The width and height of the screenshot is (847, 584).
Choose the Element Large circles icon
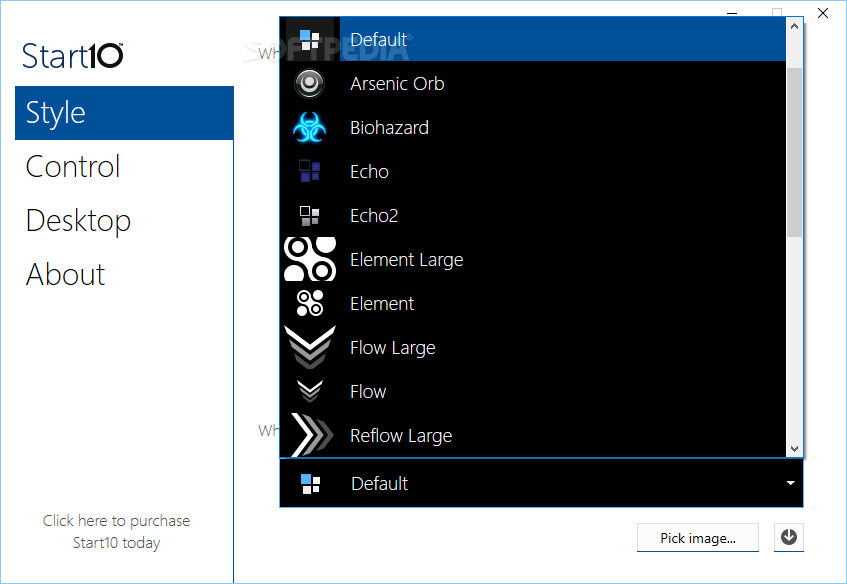[310, 259]
